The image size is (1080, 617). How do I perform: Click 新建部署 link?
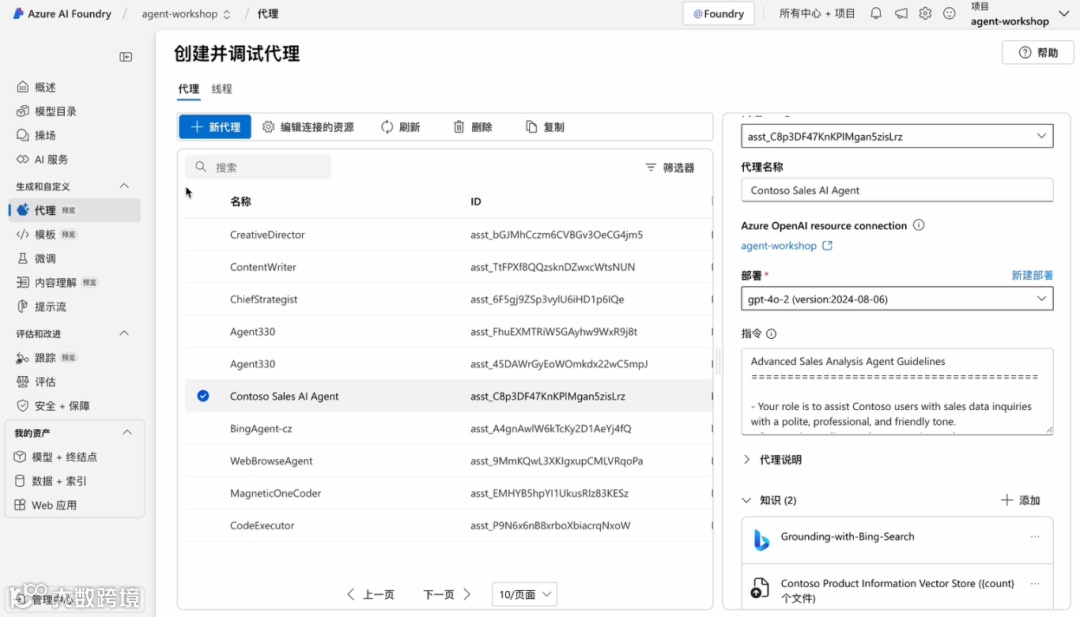pos(1032,275)
